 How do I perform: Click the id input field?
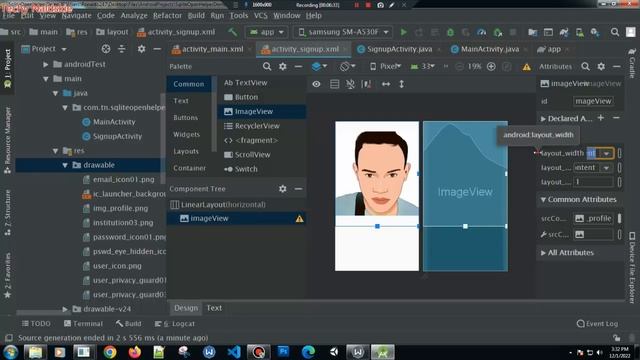(x=593, y=101)
